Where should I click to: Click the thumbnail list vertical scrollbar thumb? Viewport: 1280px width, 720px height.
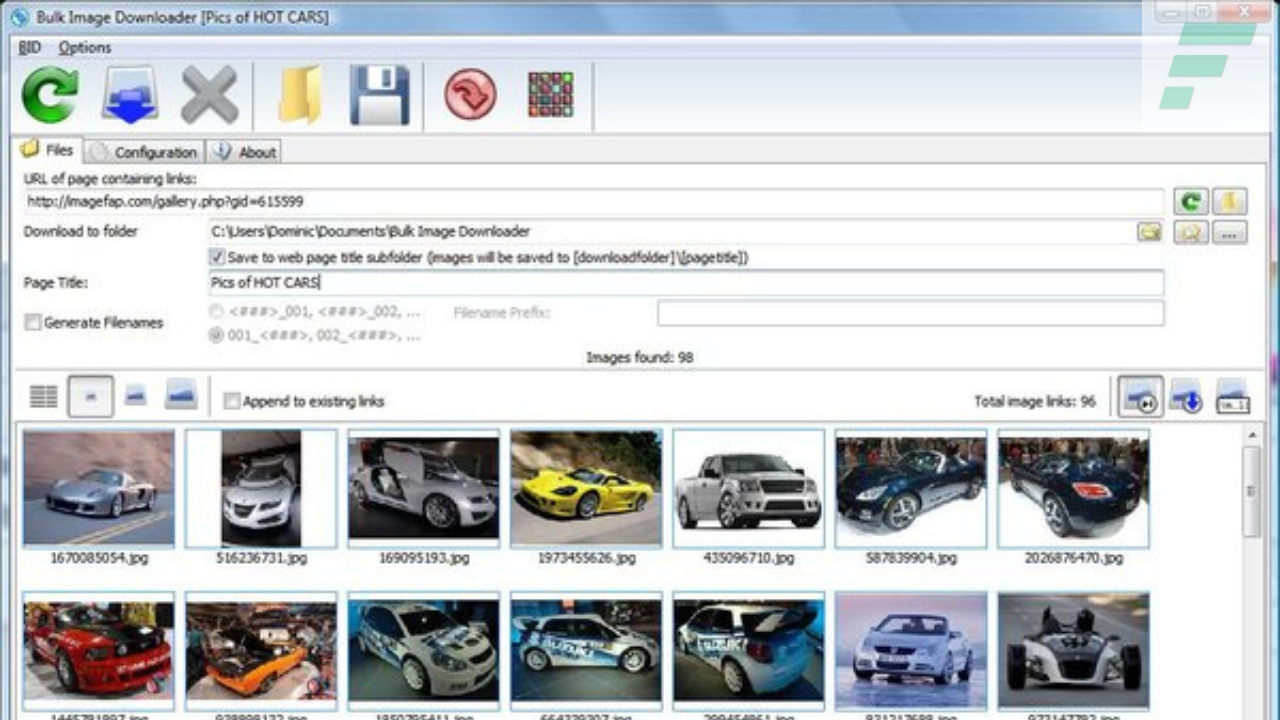1251,492
